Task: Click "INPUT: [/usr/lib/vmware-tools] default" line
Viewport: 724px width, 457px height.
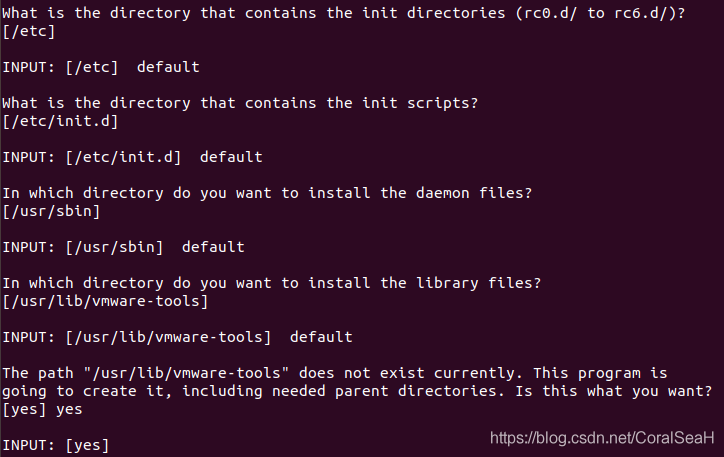Action: pyautogui.click(x=177, y=336)
